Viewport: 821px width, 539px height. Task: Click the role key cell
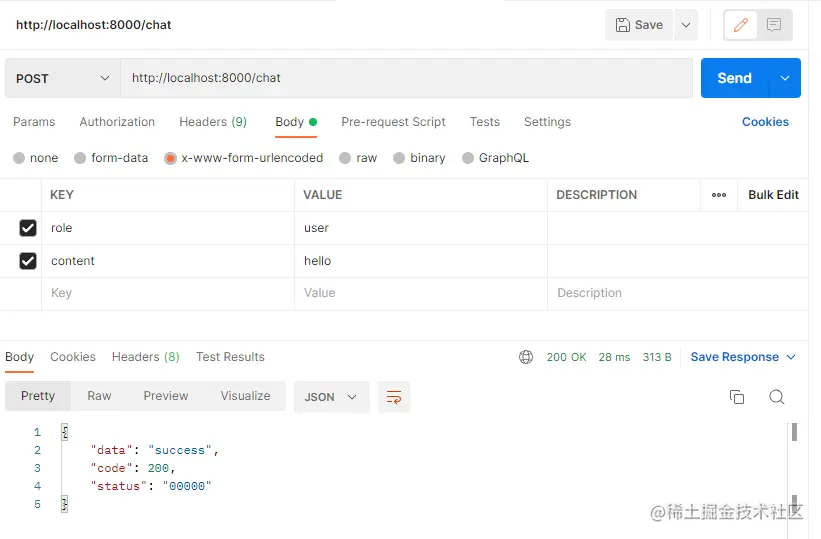168,228
